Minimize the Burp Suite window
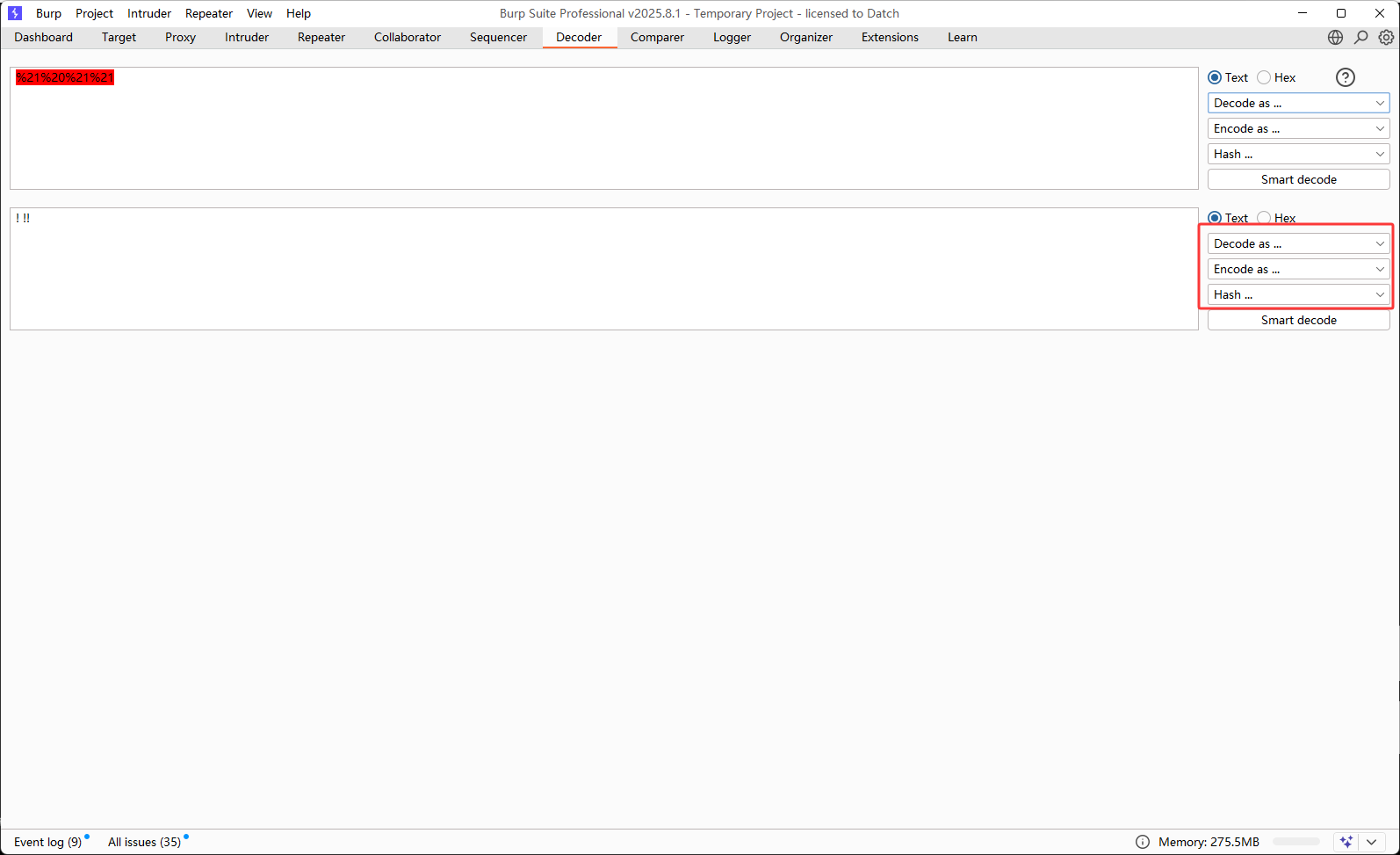This screenshot has width=1400, height=855. (1303, 13)
